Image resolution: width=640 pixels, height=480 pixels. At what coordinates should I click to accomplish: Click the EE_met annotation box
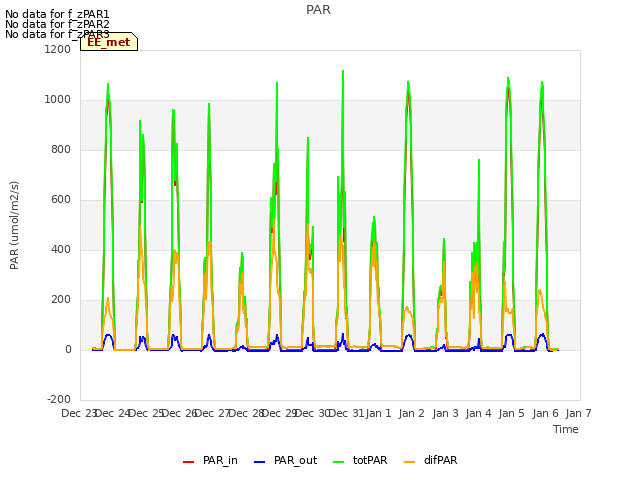(x=109, y=42)
